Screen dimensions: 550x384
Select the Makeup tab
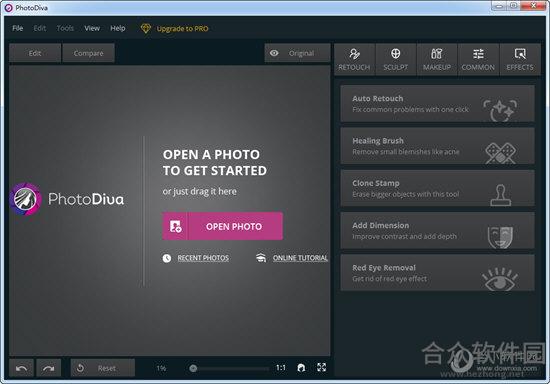(437, 60)
